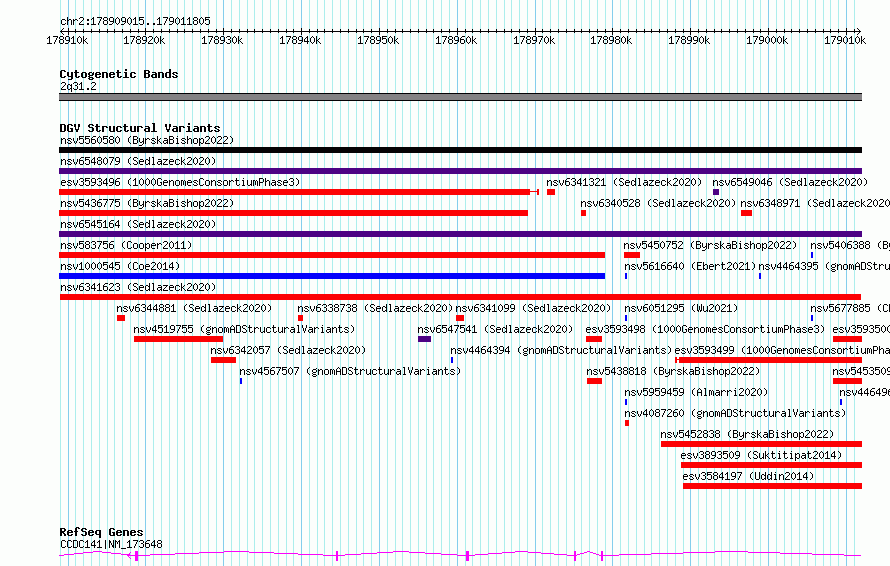This screenshot has width=890, height=566.
Task: Select the 178980k ruler tick label
Action: [611, 40]
